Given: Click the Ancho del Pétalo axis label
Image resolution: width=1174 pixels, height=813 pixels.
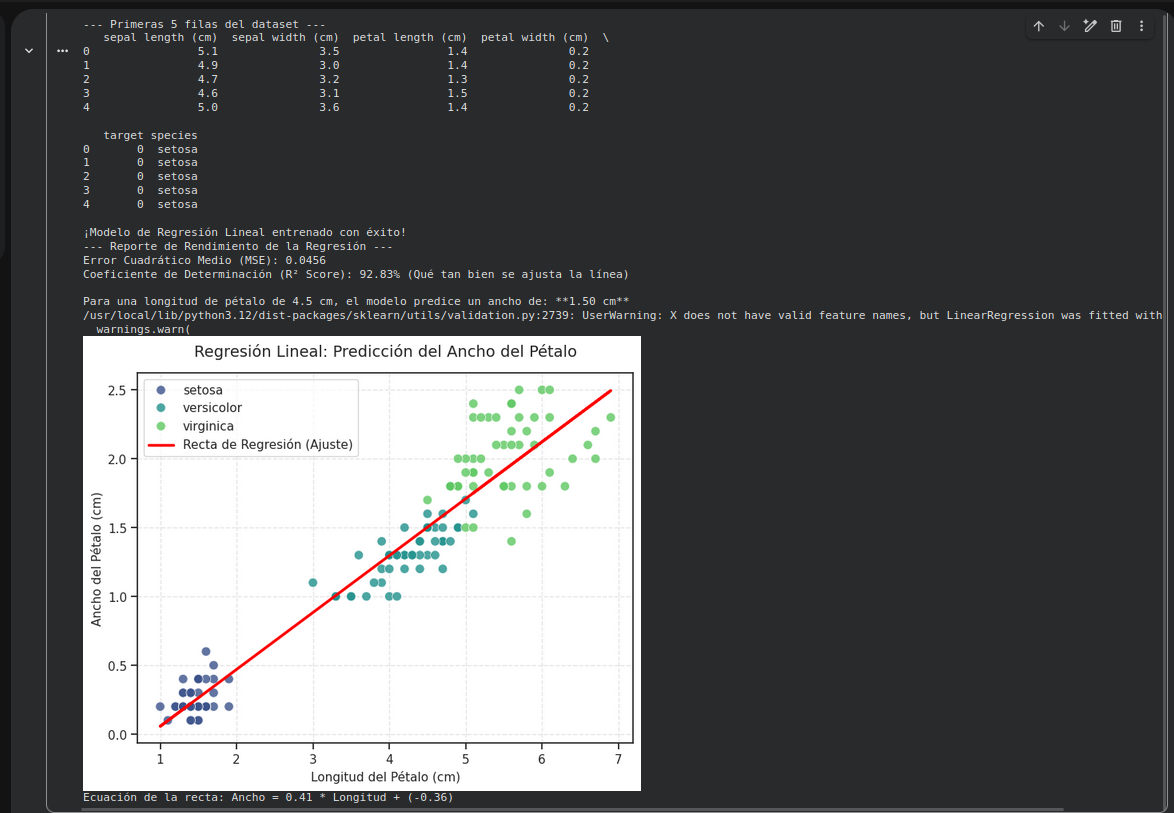Looking at the screenshot, I should (96, 558).
